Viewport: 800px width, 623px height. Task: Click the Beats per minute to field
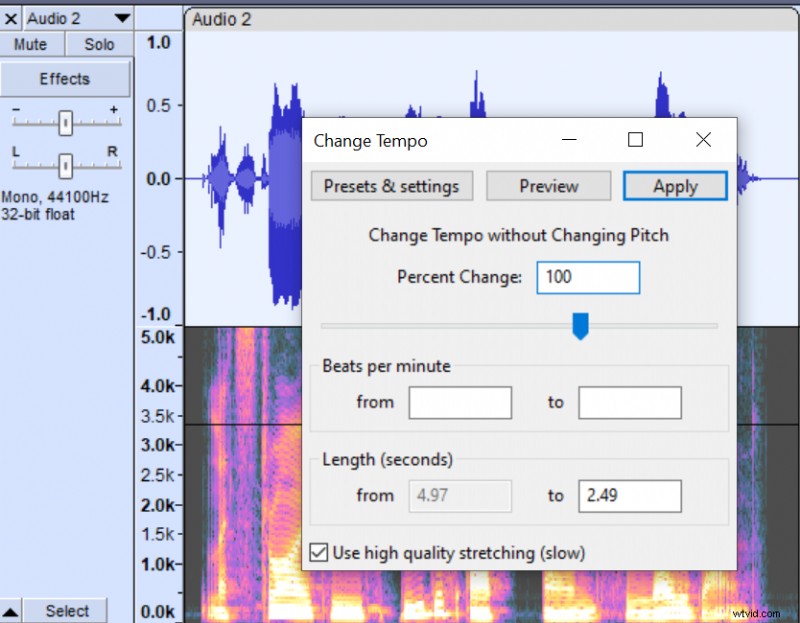tap(630, 402)
